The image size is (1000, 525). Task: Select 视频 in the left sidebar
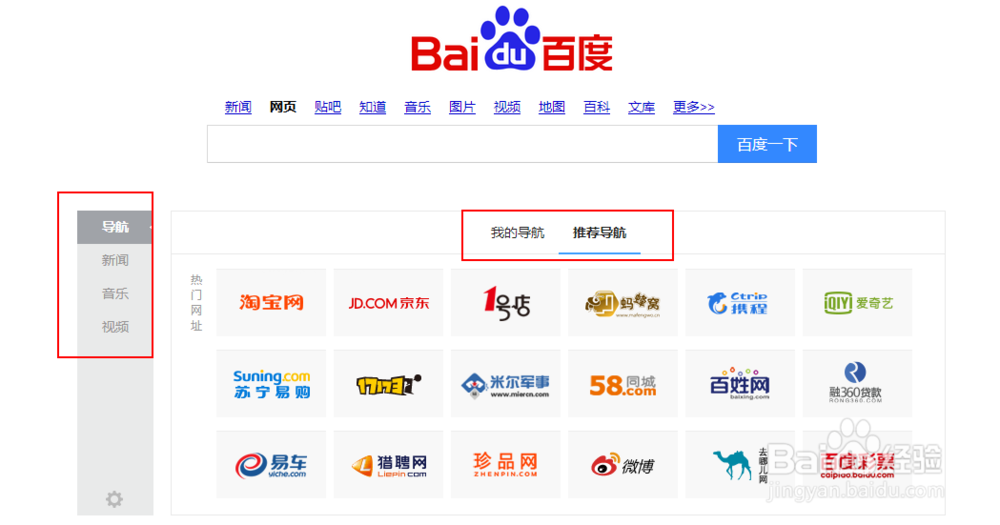point(115,327)
